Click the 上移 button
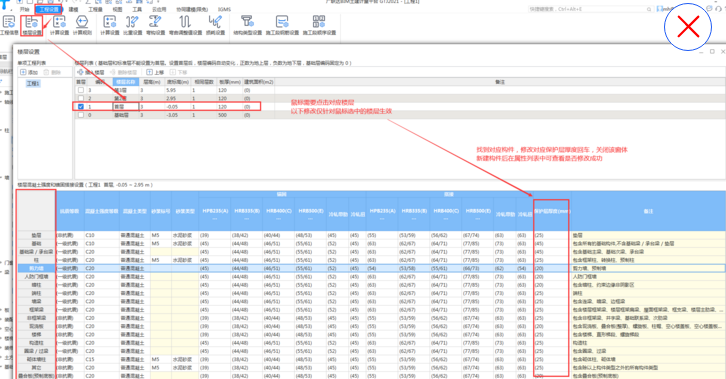Screen dimensions: 726x379 tap(155, 72)
